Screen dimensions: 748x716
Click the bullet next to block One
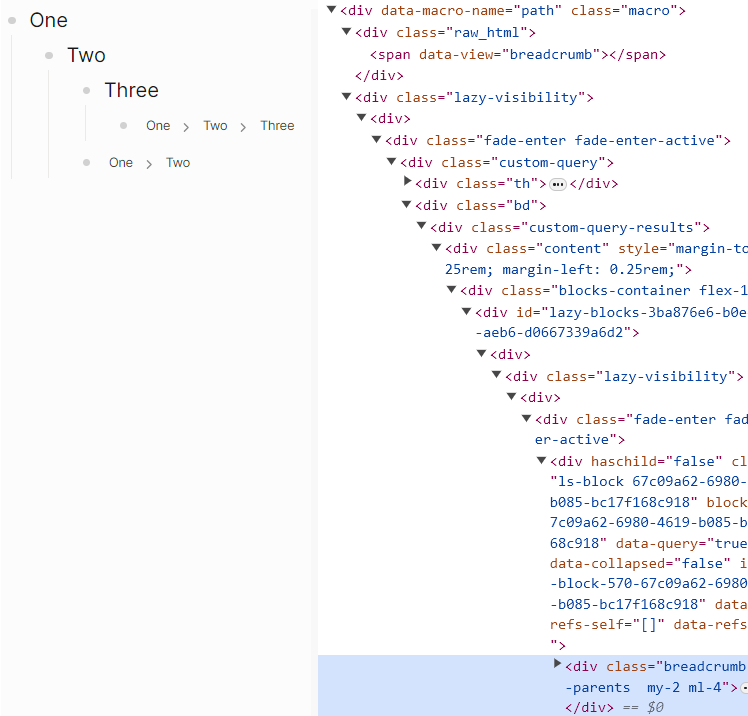12,21
